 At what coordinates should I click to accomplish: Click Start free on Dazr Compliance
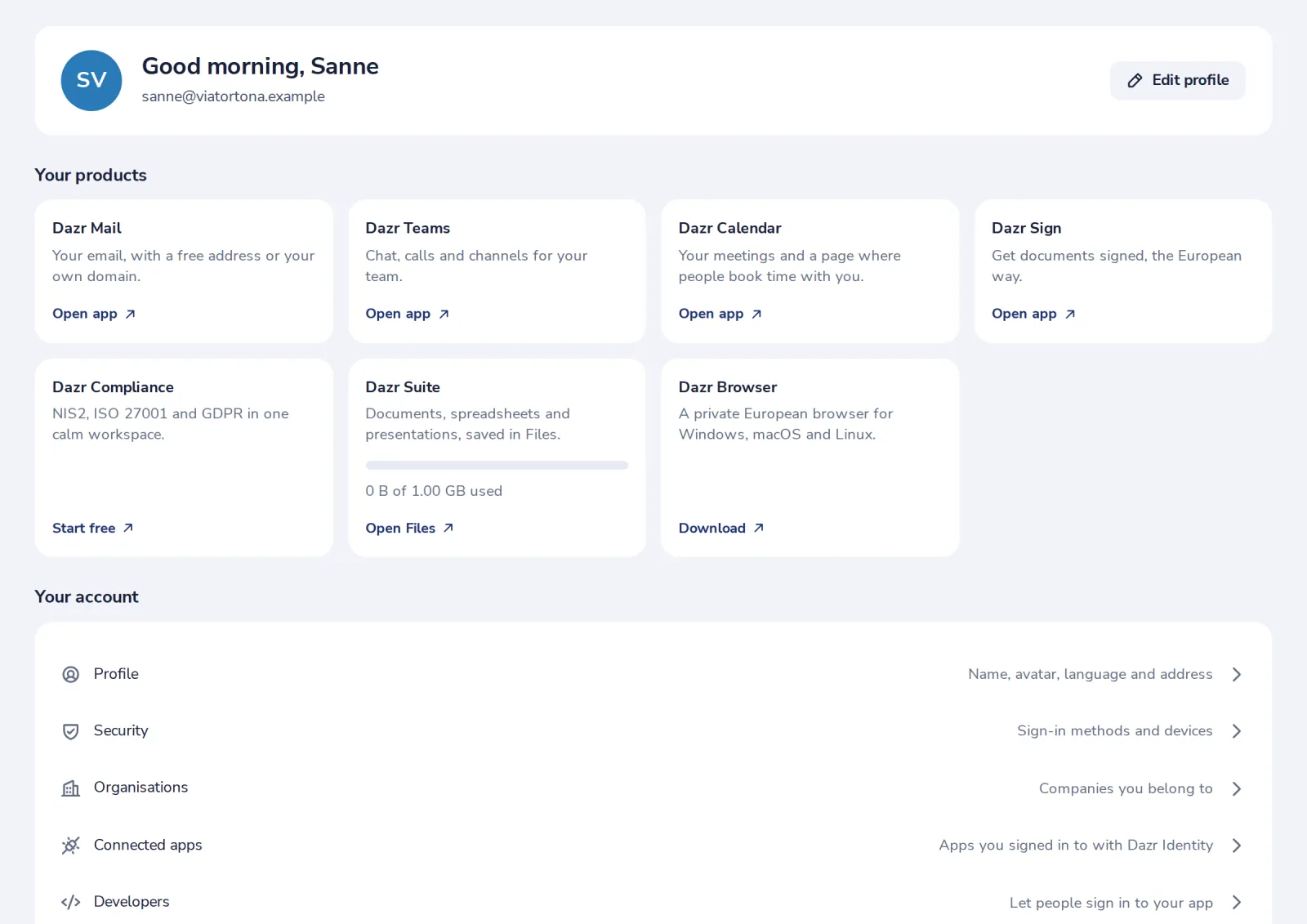93,528
